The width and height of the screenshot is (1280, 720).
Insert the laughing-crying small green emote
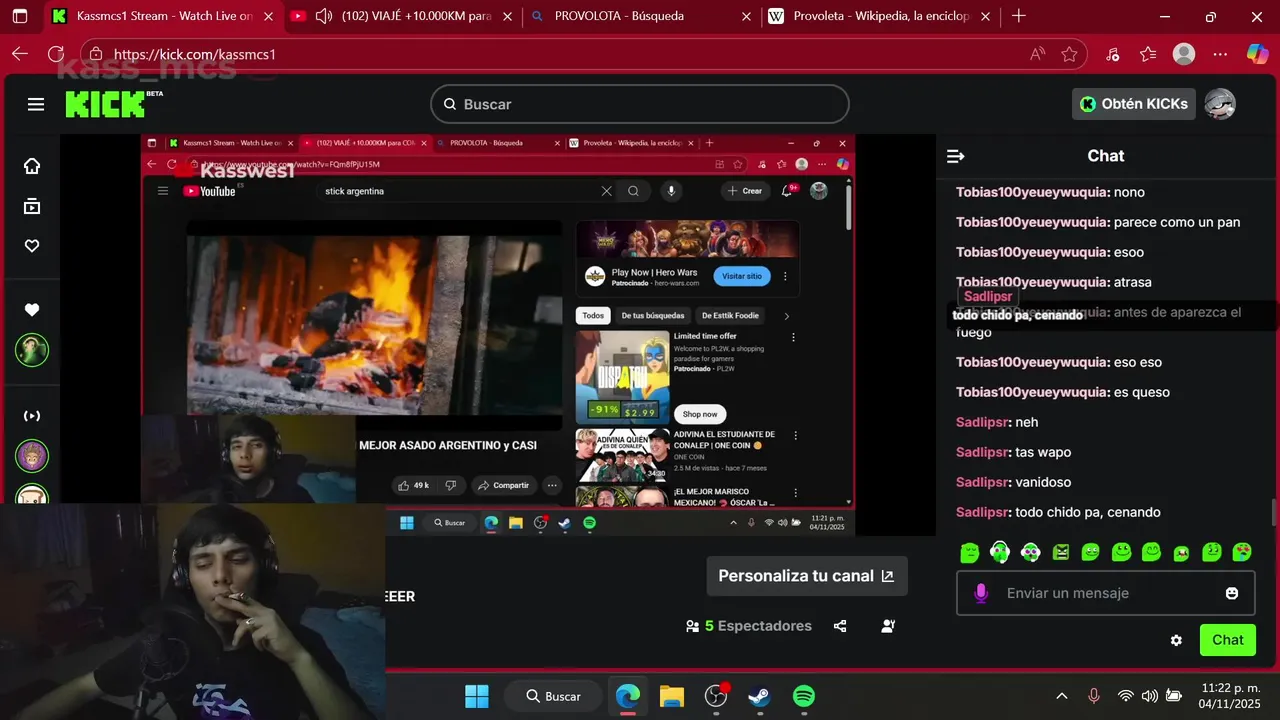[1181, 553]
